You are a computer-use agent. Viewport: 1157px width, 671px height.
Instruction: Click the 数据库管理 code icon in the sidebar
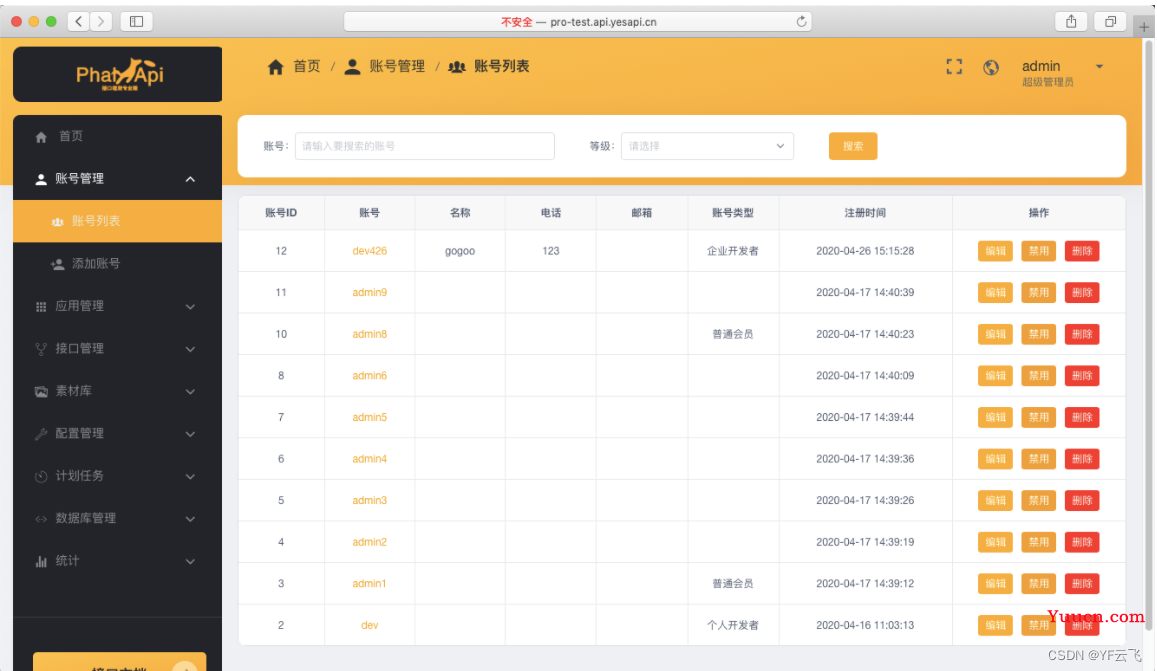41,519
